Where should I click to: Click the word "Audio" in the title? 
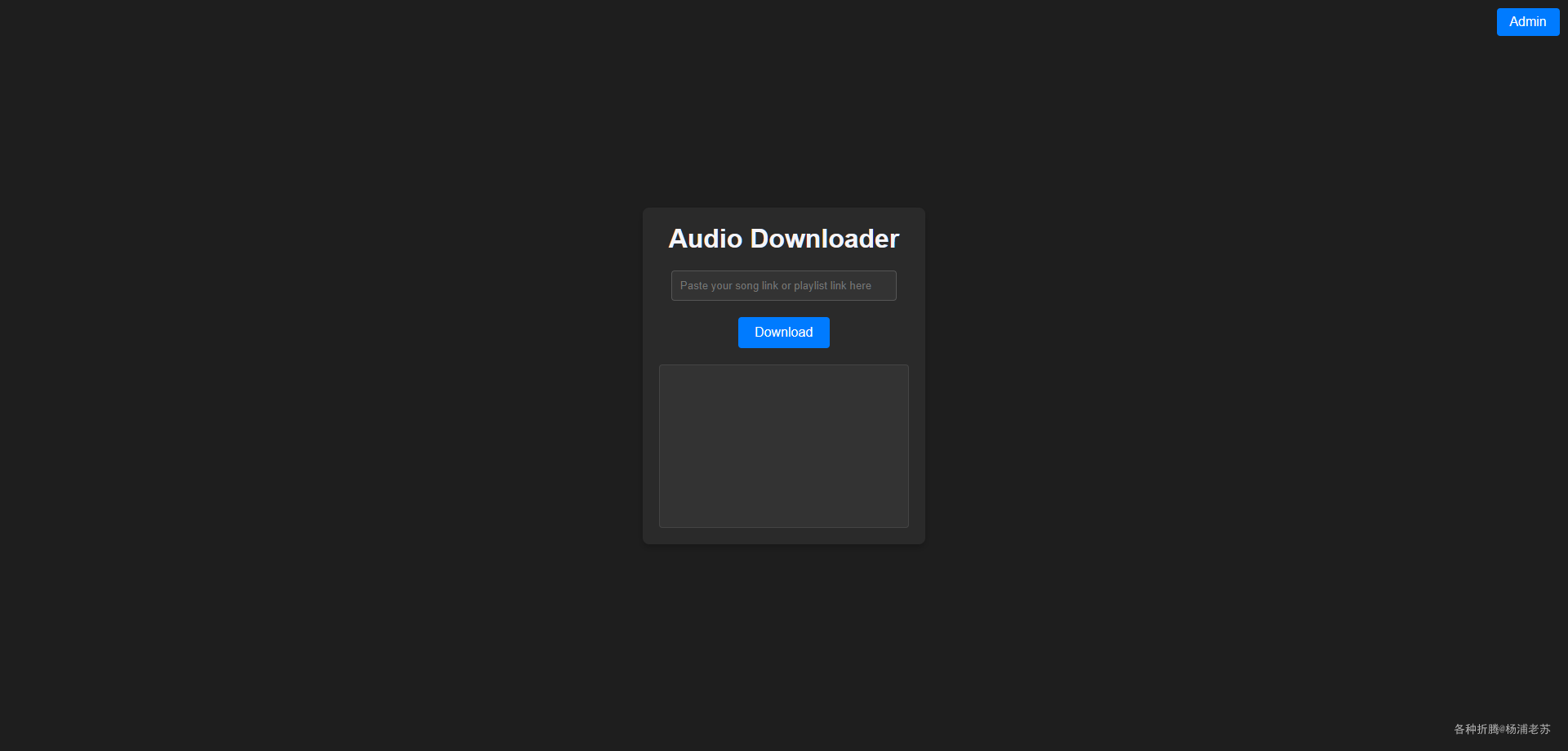click(x=705, y=239)
